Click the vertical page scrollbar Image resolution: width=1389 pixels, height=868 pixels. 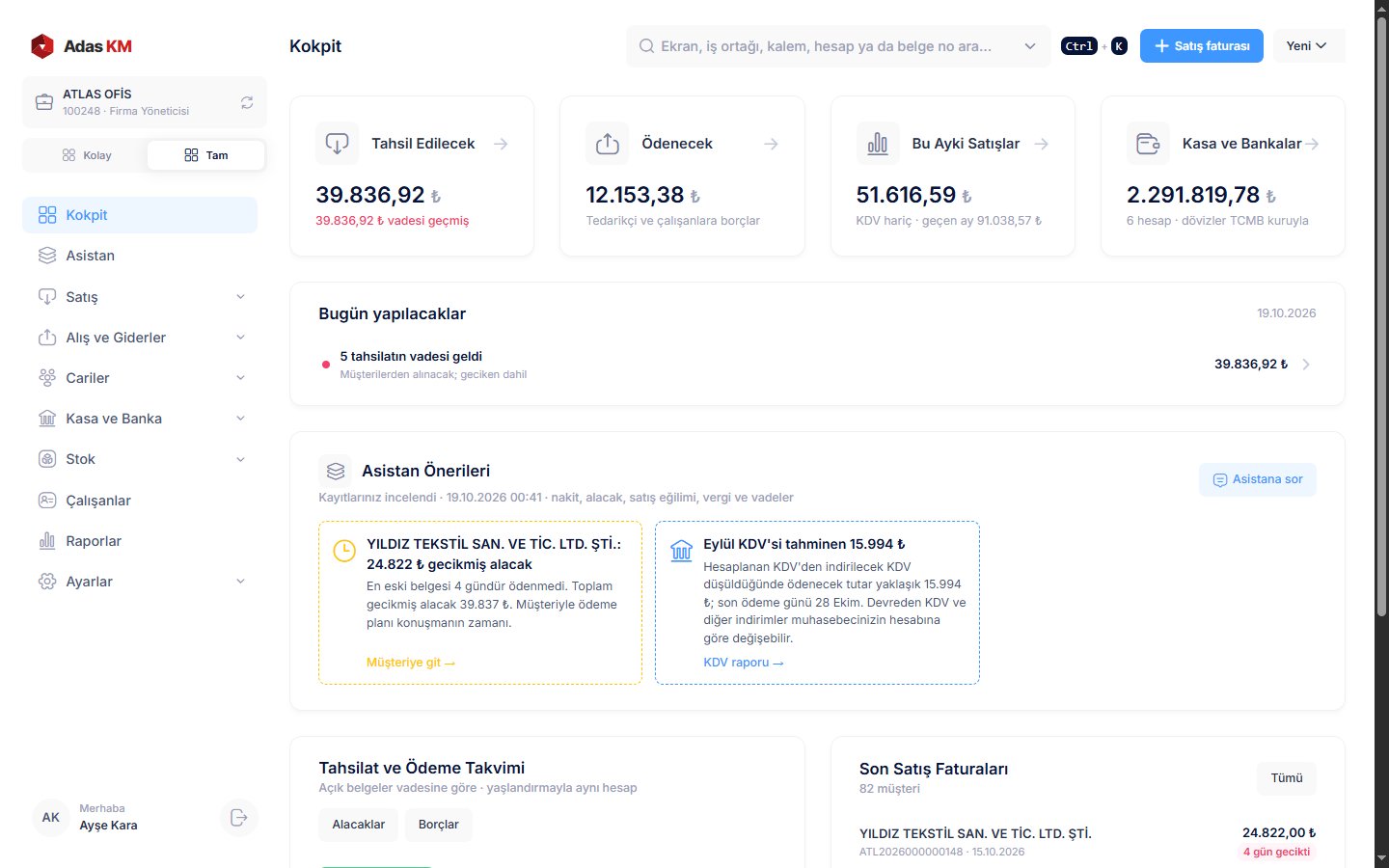point(1381,318)
